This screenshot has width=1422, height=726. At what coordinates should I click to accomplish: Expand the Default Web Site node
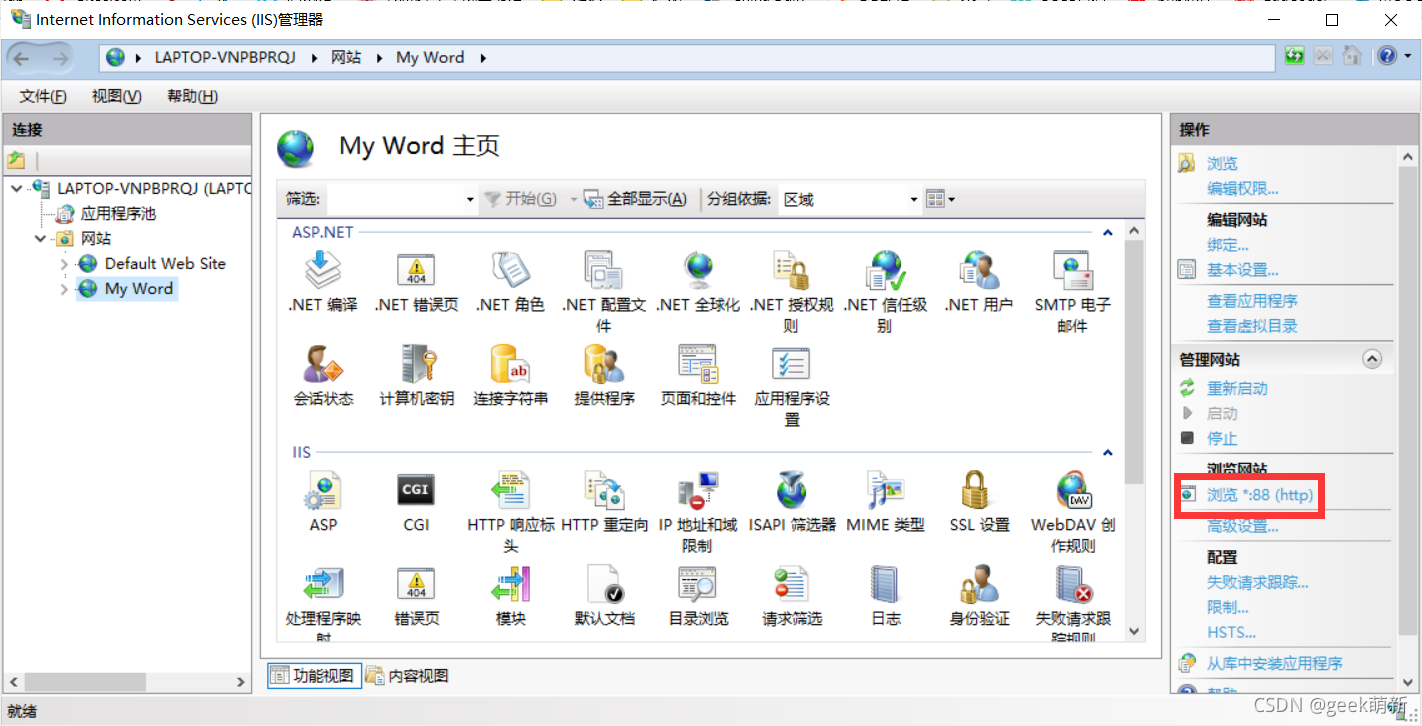click(65, 264)
